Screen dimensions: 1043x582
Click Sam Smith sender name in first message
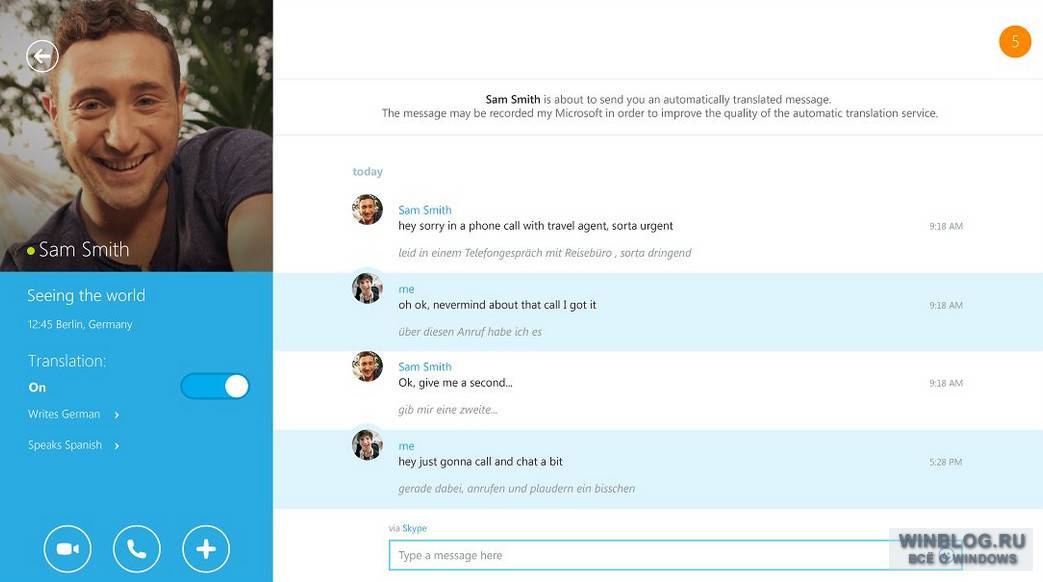[424, 210]
